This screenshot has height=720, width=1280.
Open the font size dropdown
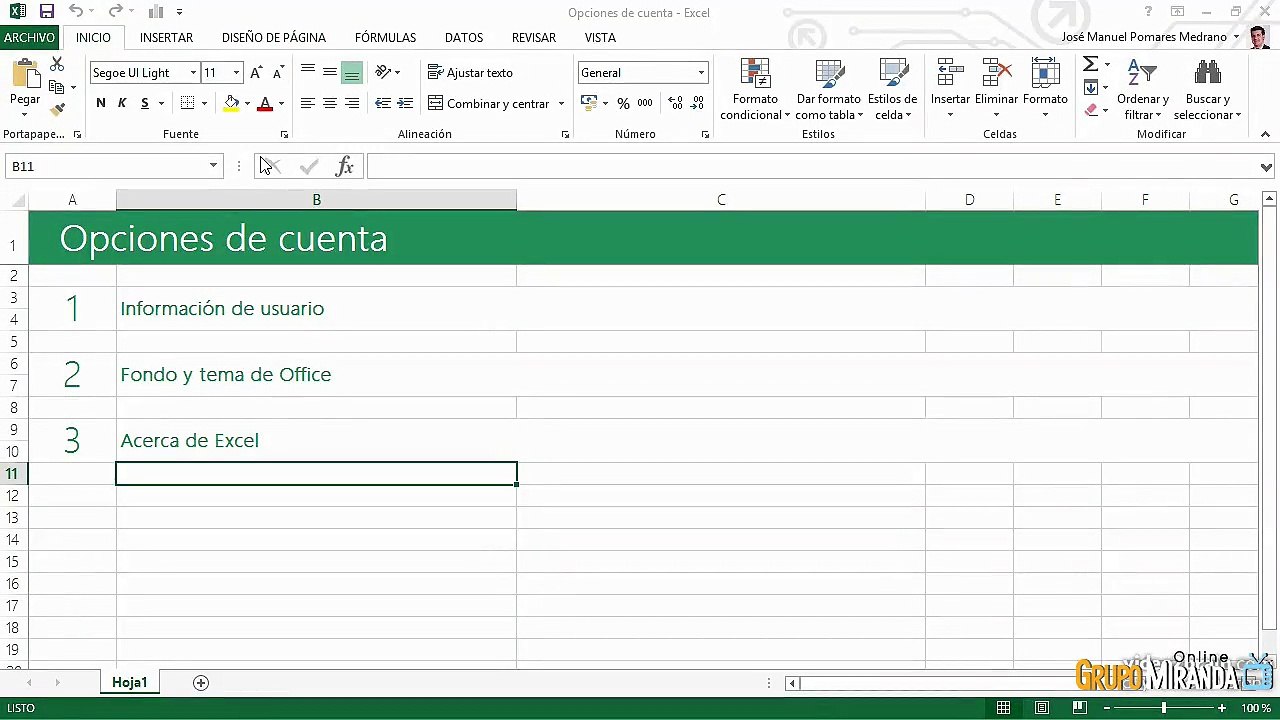coord(236,73)
